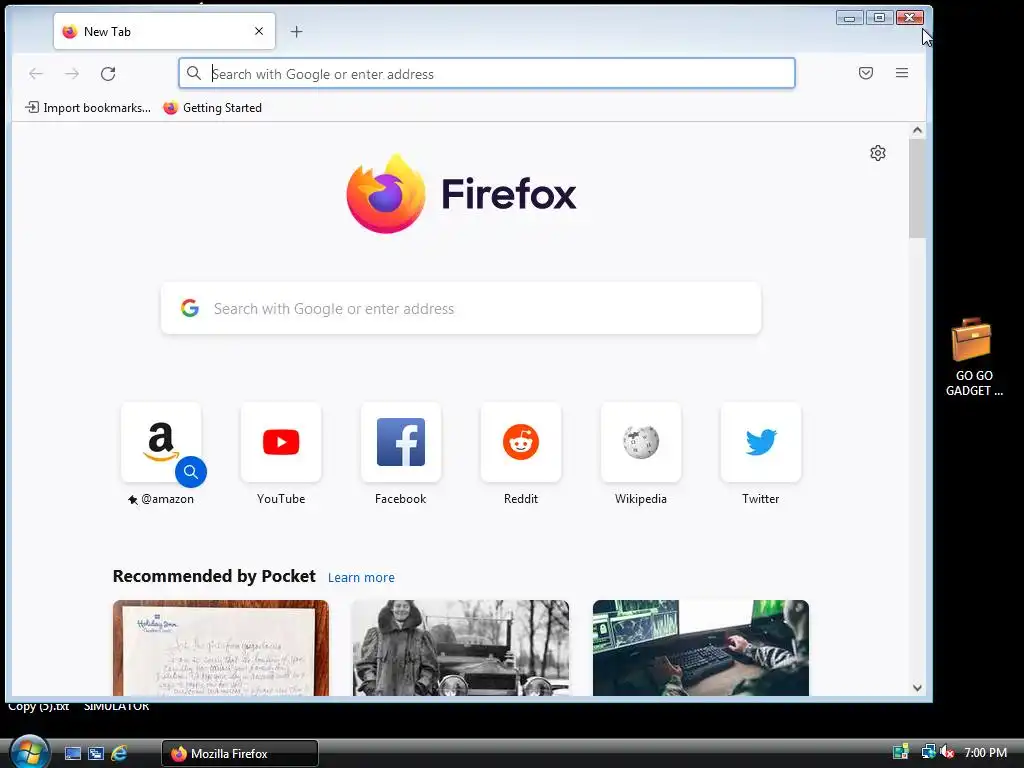
Task: Click the muted volume tray icon
Action: coord(948,752)
